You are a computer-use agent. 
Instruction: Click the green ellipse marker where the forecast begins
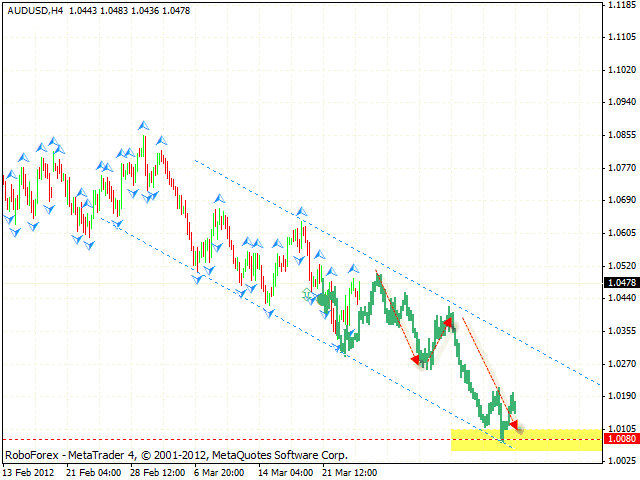point(323,300)
